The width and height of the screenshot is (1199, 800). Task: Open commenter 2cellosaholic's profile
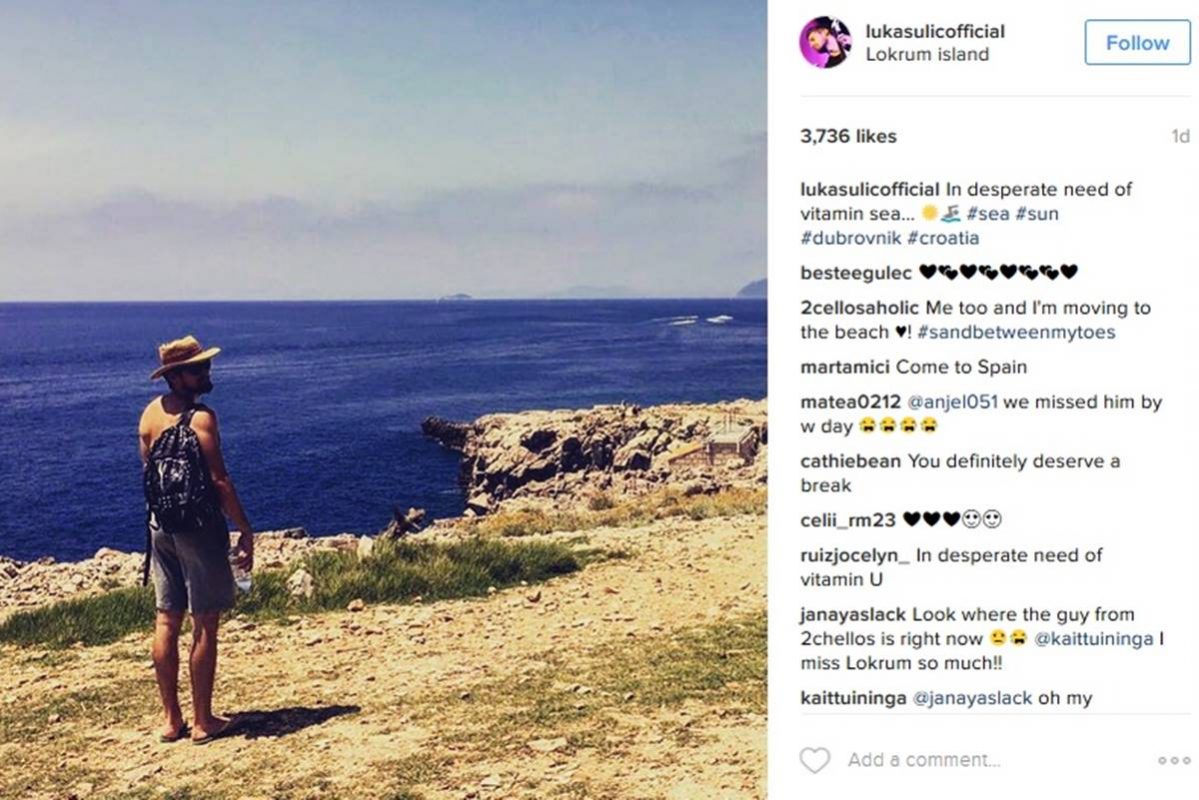tap(859, 308)
